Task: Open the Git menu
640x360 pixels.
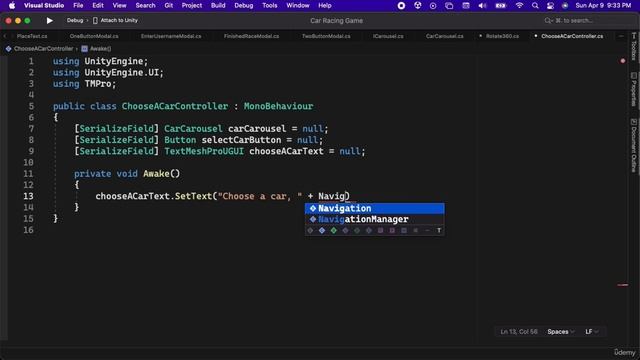Action: click(169, 6)
